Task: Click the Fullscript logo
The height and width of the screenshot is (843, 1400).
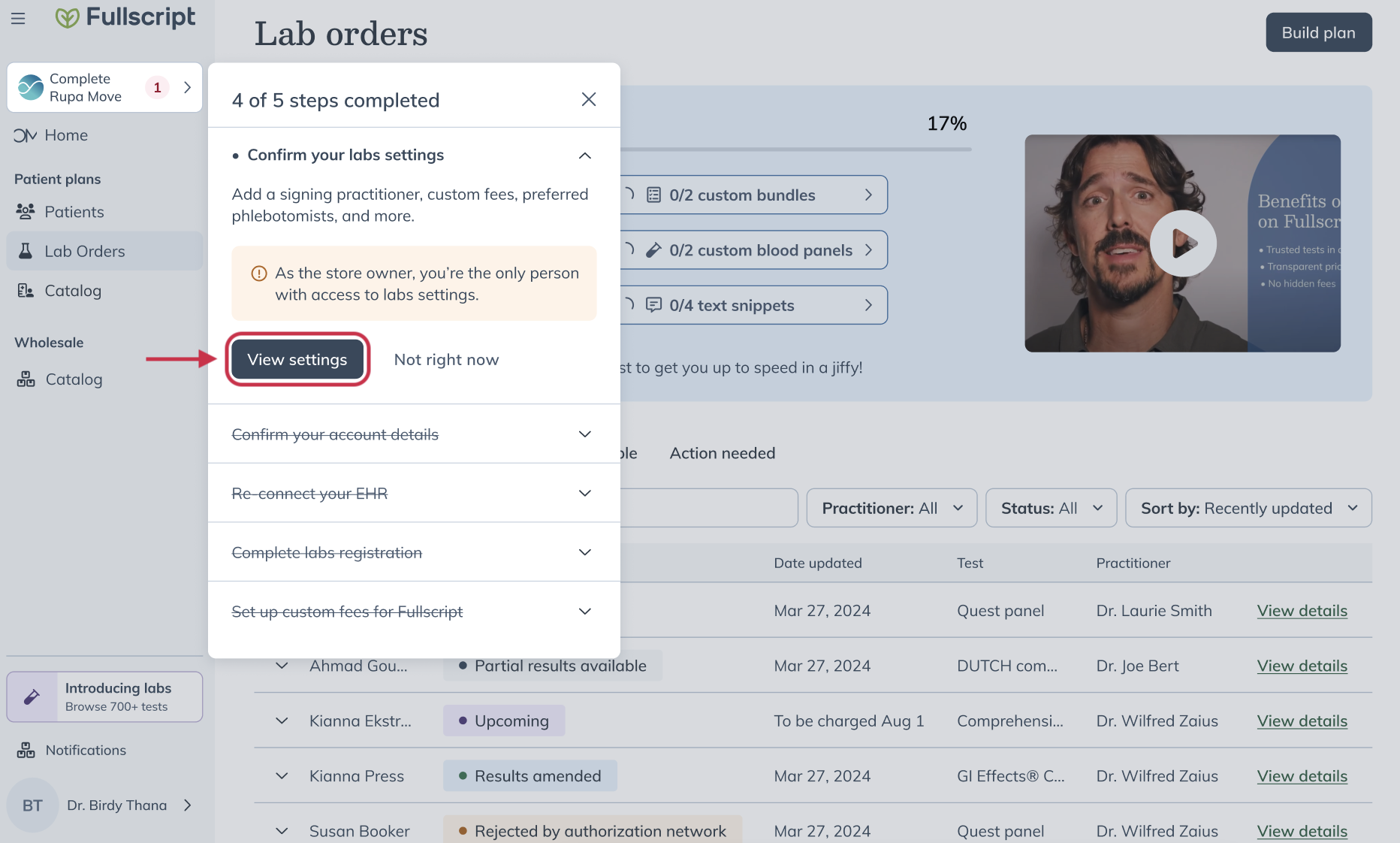Action: (125, 17)
